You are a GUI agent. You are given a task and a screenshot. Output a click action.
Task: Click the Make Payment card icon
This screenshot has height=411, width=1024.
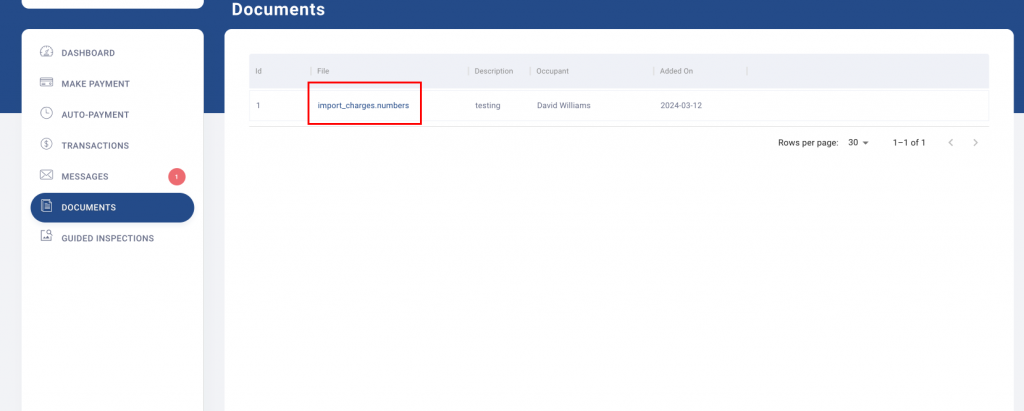coord(46,83)
